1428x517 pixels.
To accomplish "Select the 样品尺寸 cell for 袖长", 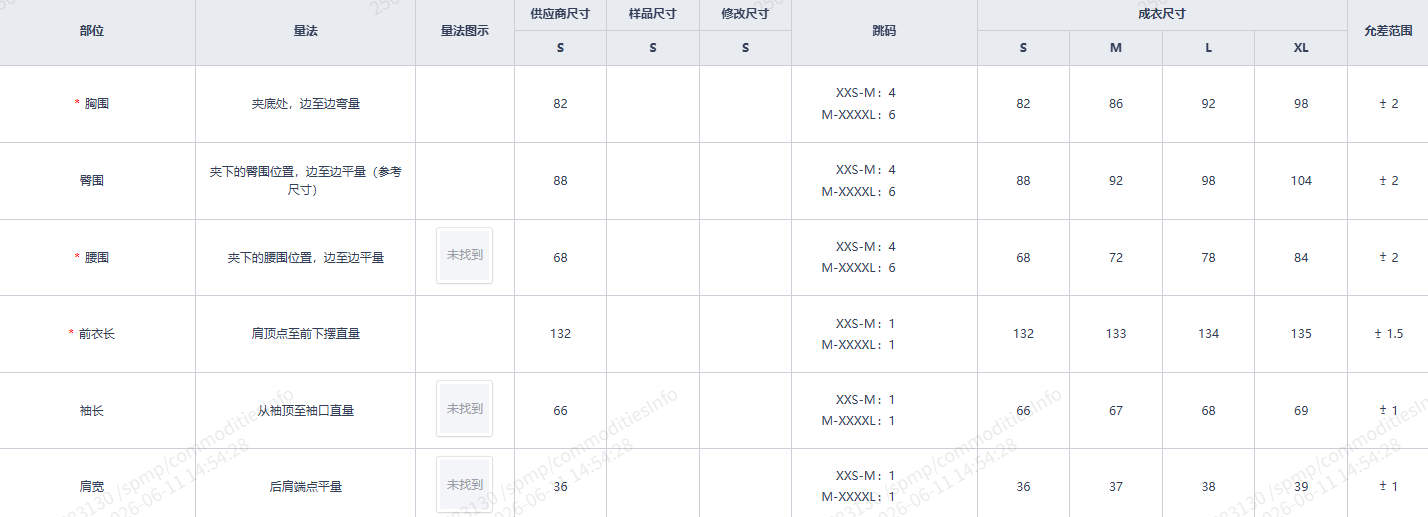I will (x=653, y=410).
